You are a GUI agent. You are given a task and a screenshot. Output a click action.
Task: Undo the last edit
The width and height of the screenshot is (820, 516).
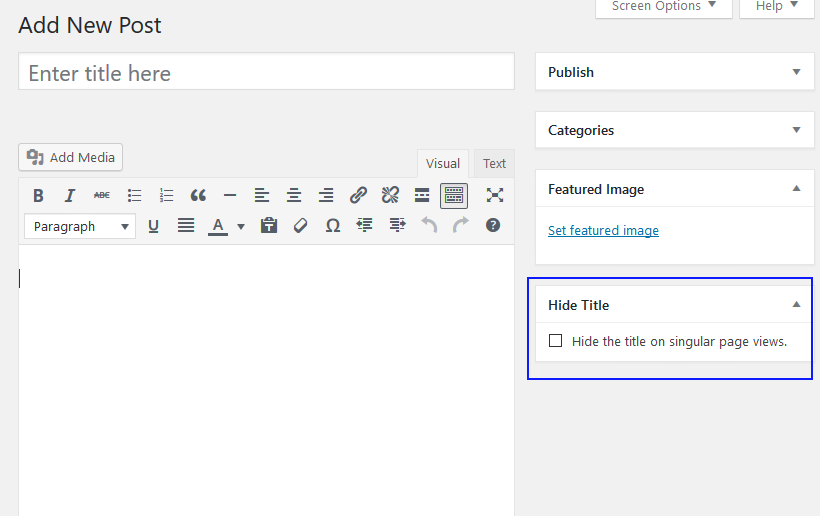pyautogui.click(x=429, y=226)
